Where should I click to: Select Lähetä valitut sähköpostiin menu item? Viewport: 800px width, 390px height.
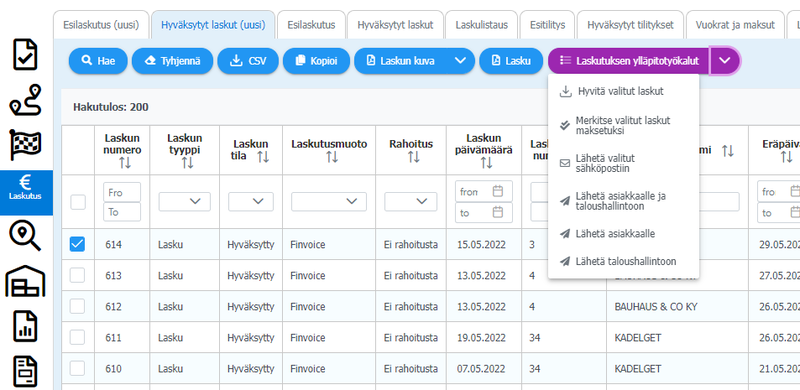click(x=623, y=163)
